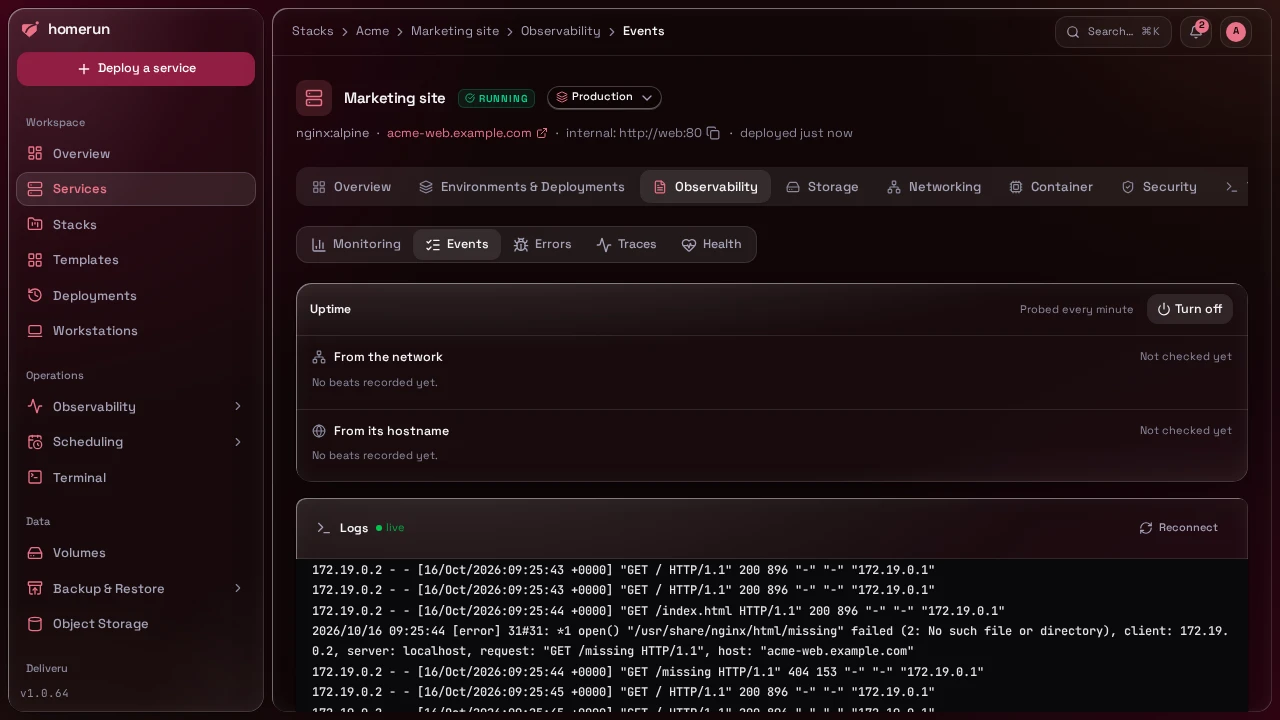The image size is (1280, 720).
Task: Click the Workstations sidebar icon
Action: click(x=35, y=331)
